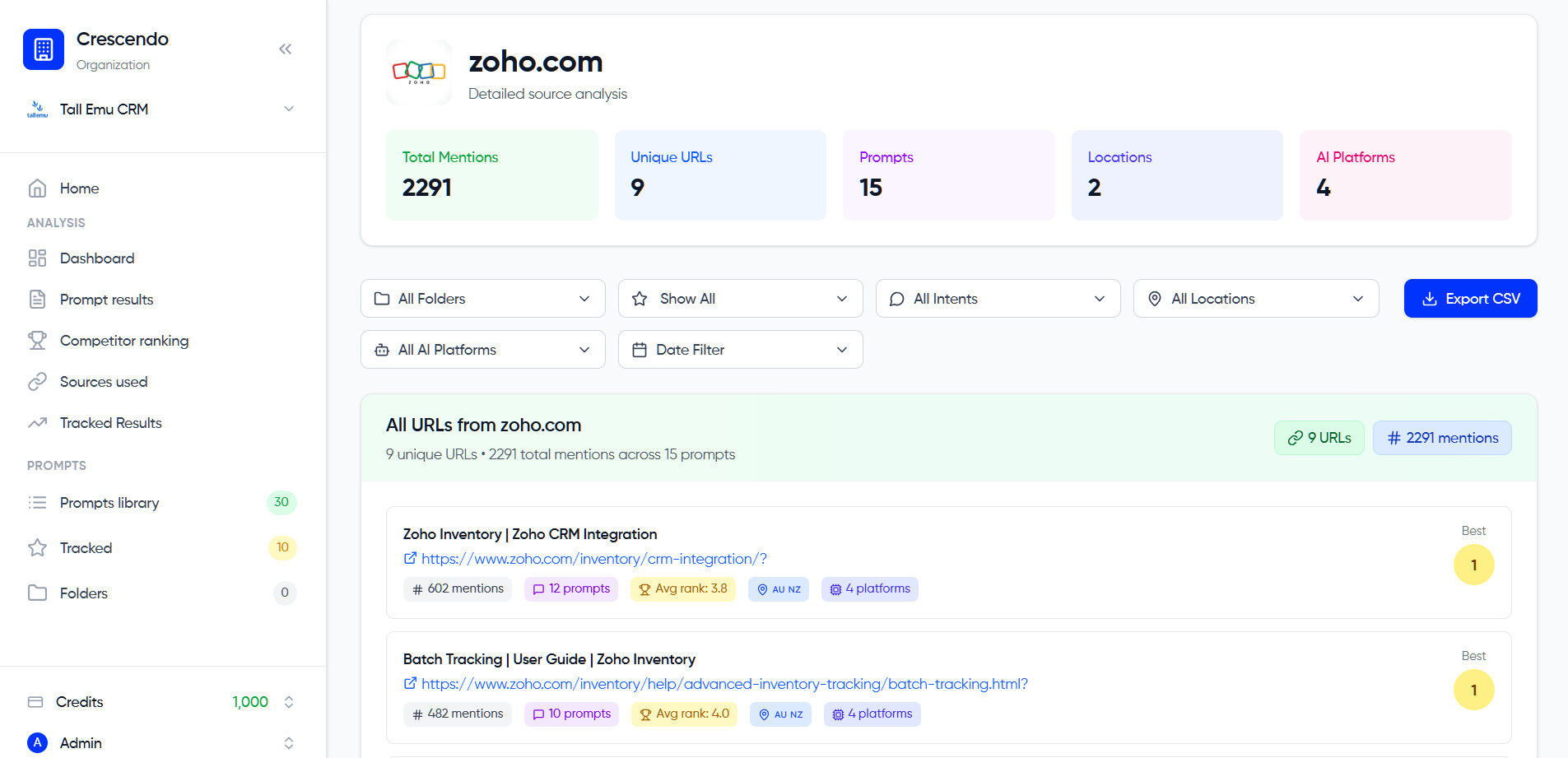Click the 2291 mentions badge
Screen dimensions: 1568x758
(x=1442, y=438)
